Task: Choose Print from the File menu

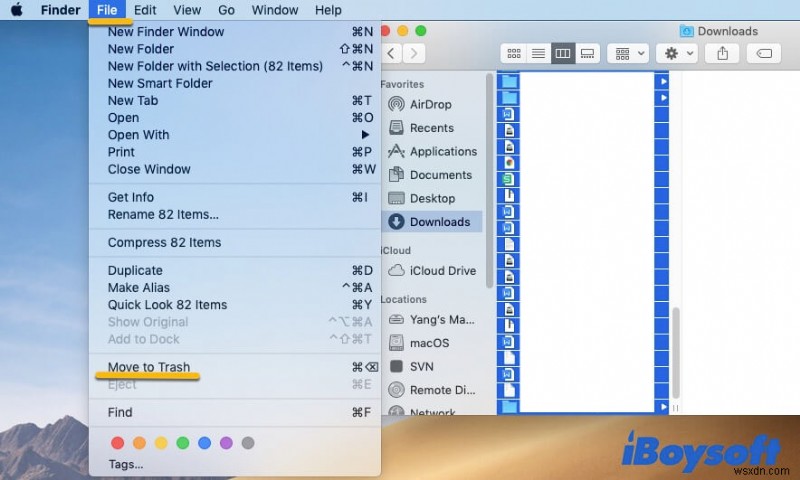Action: pyautogui.click(x=235, y=152)
